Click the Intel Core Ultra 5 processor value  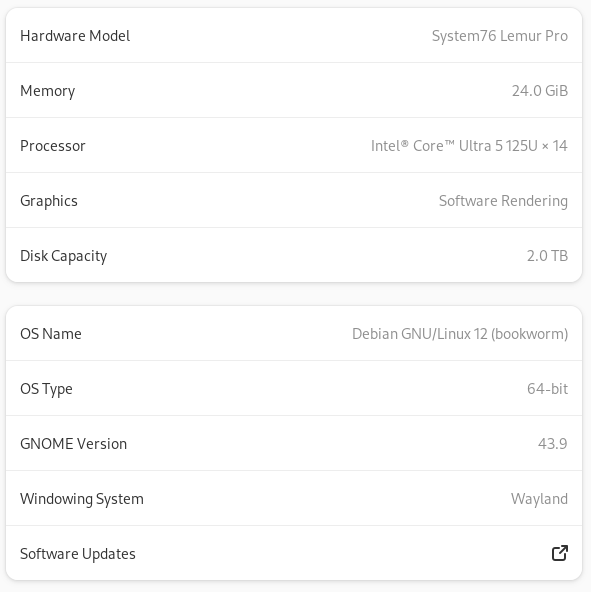pyautogui.click(x=469, y=146)
